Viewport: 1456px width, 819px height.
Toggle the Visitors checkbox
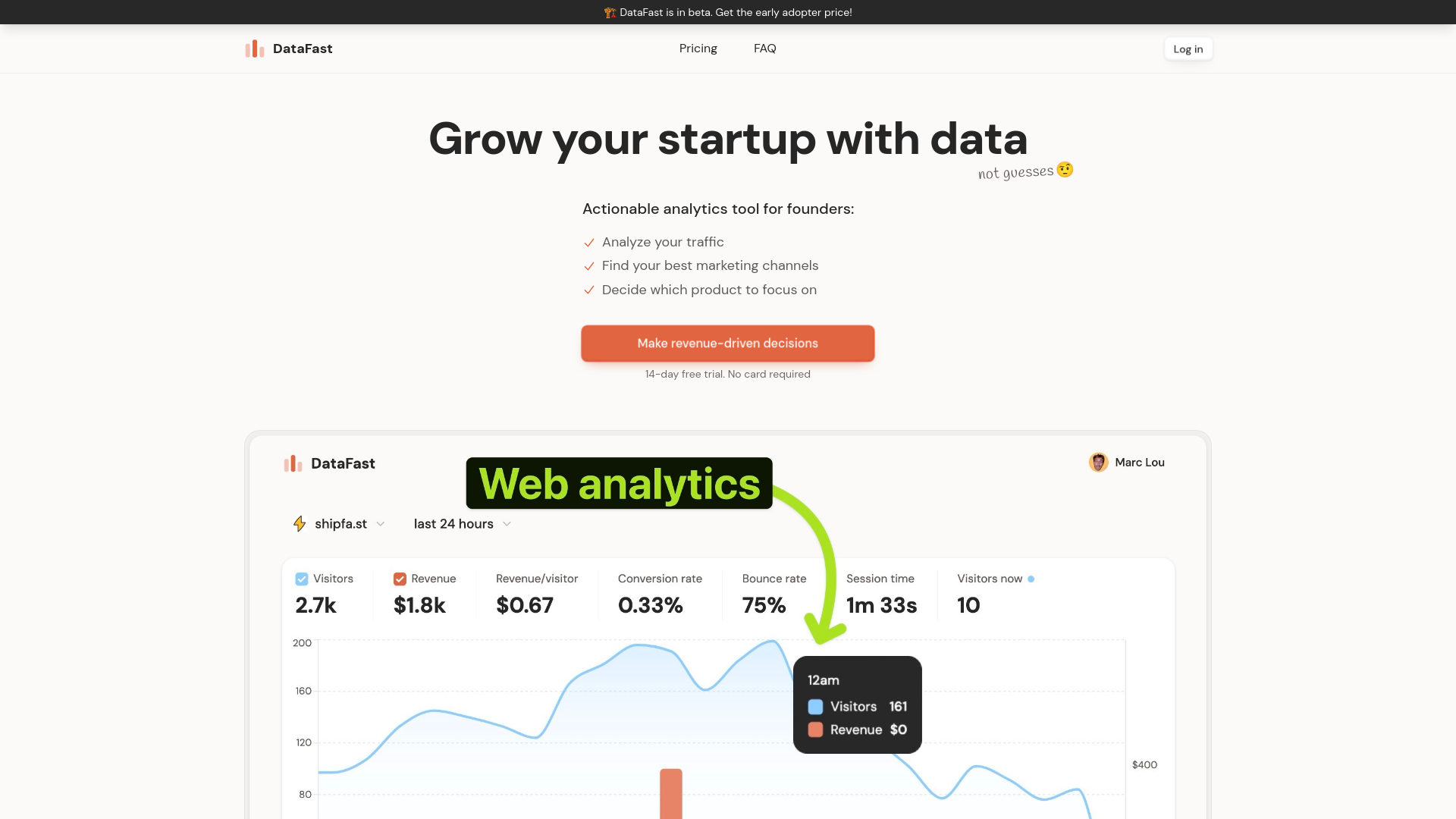point(302,579)
